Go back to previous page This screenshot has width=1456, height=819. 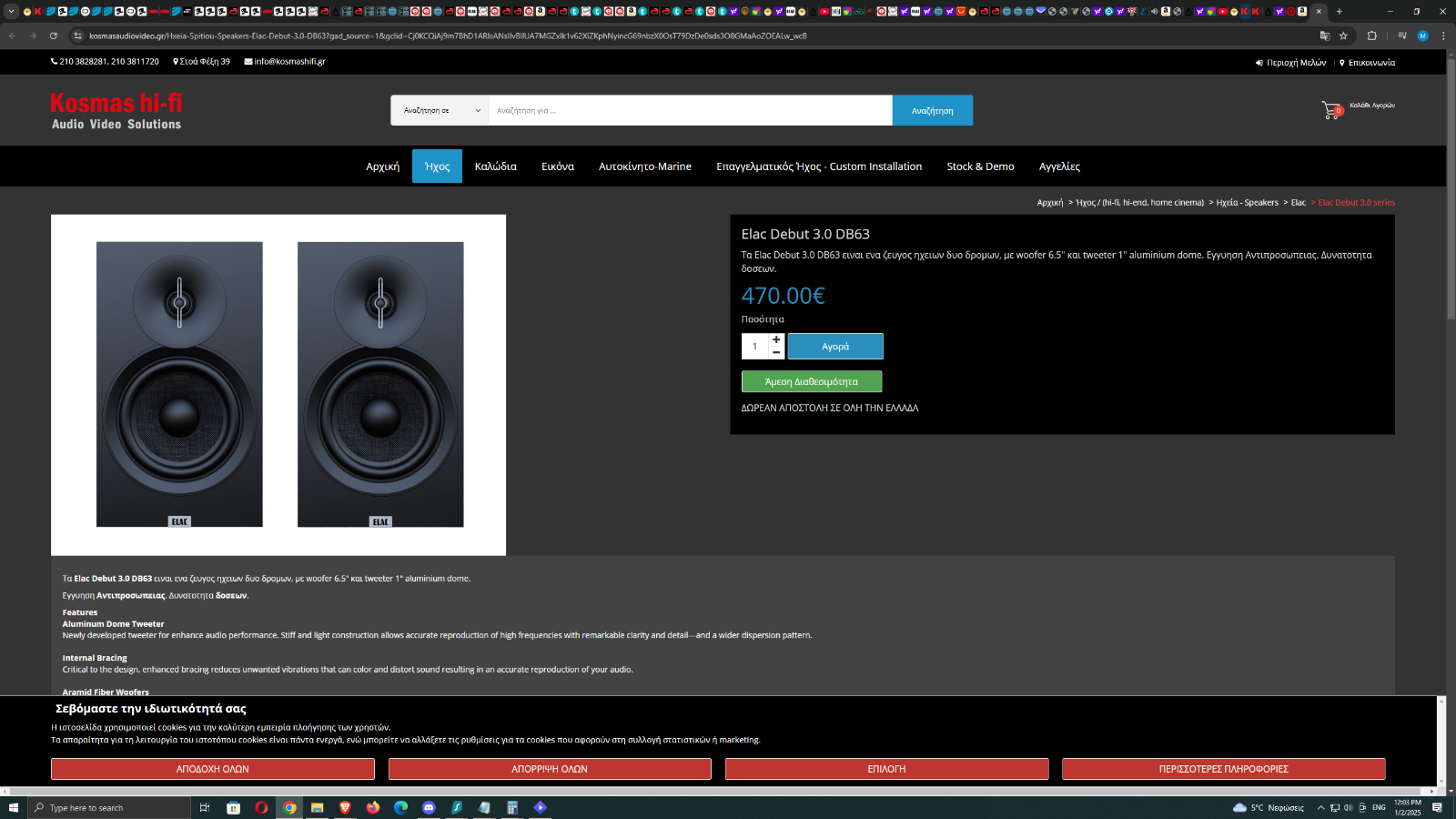pyautogui.click(x=13, y=36)
